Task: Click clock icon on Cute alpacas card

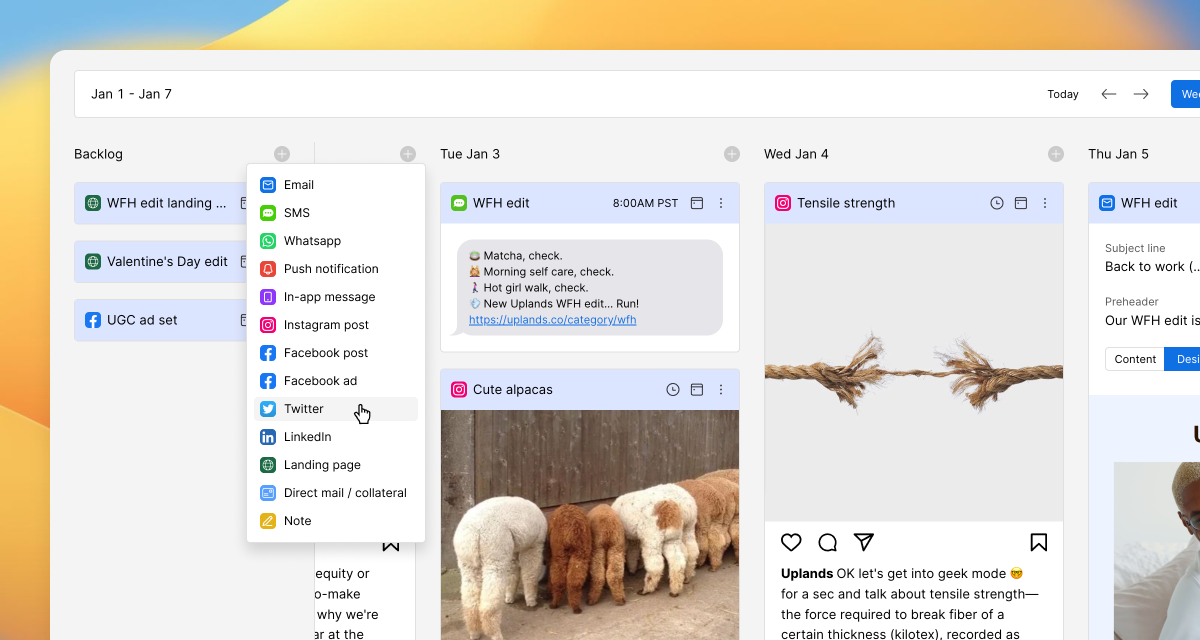Action: pos(673,390)
